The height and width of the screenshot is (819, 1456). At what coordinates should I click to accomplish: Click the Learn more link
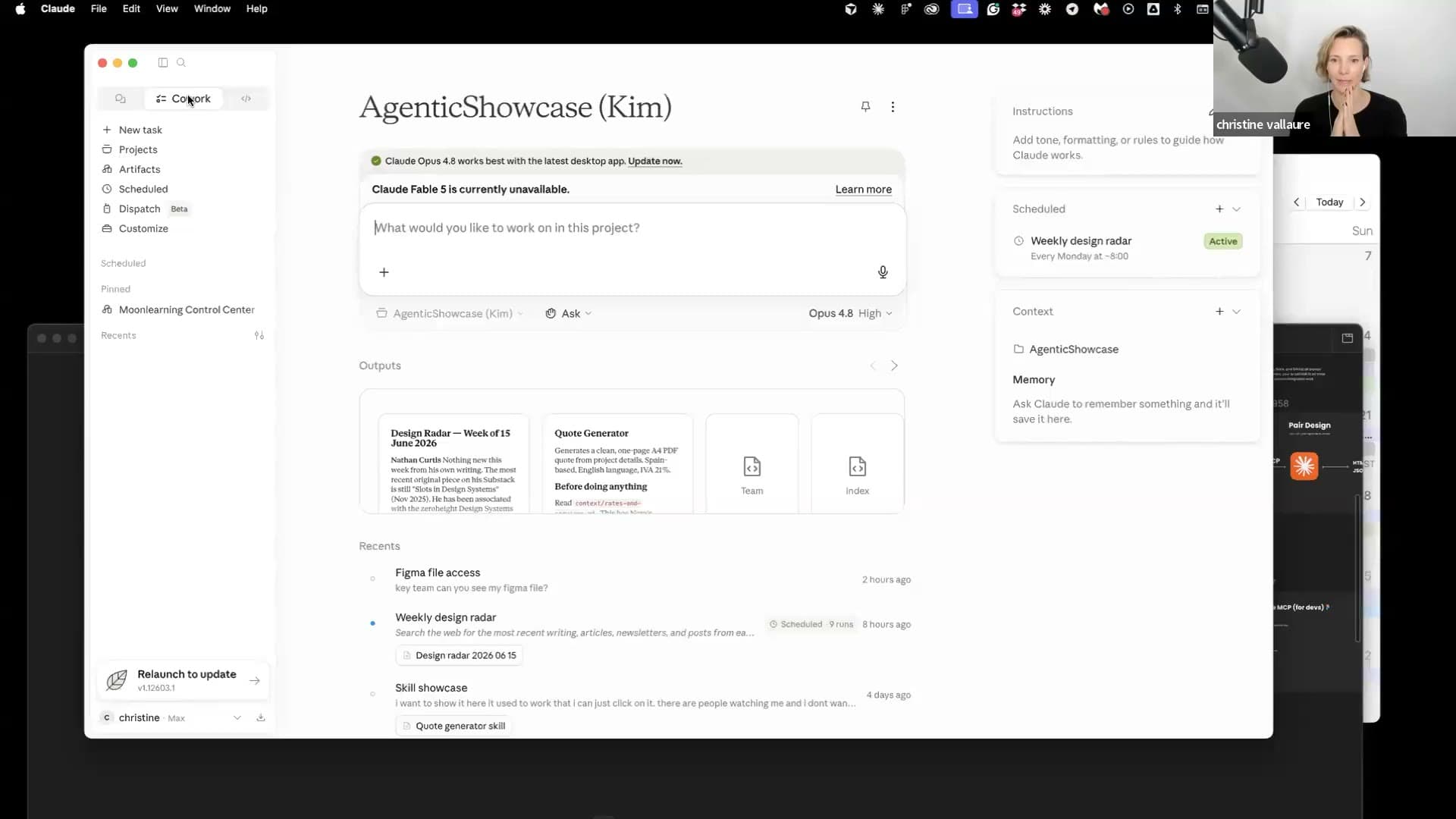tap(863, 190)
